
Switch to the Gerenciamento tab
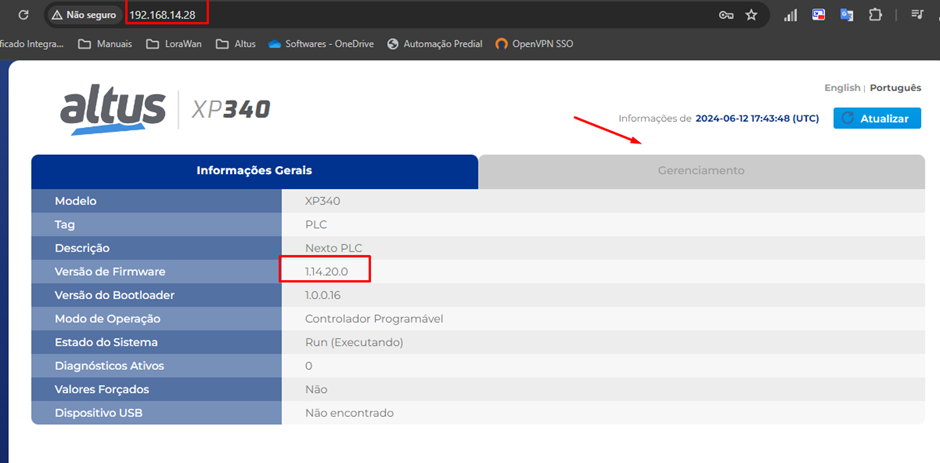[700, 171]
